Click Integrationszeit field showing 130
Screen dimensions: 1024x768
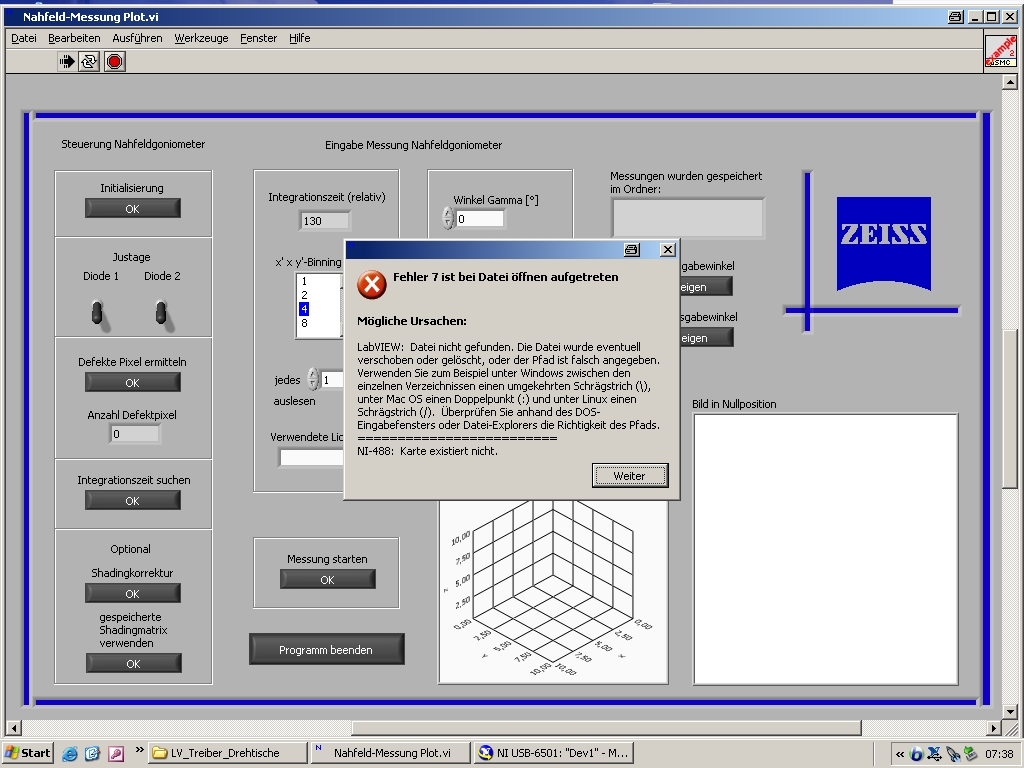325,221
